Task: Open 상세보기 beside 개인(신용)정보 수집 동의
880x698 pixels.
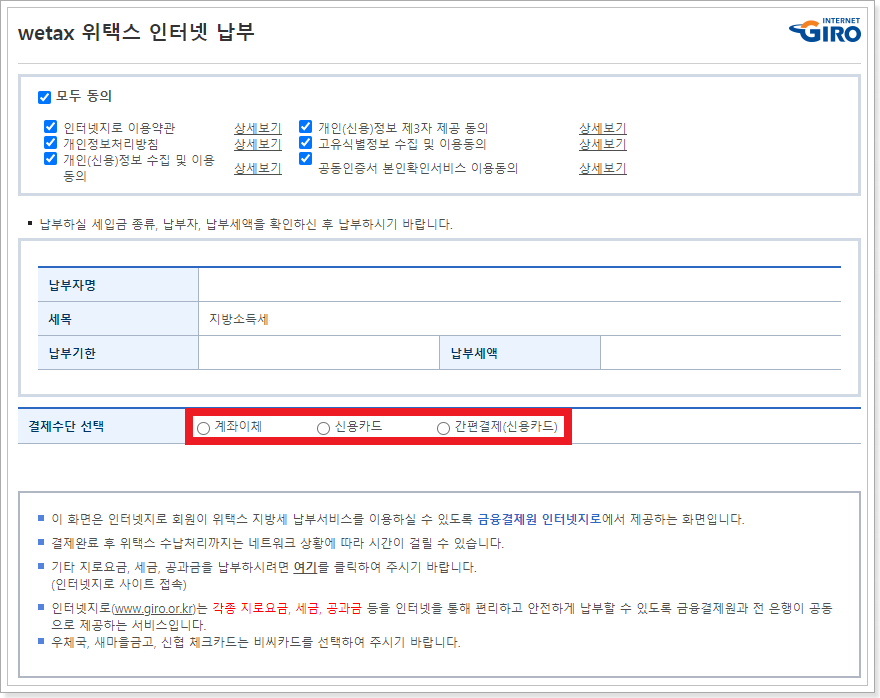Action: tap(256, 168)
